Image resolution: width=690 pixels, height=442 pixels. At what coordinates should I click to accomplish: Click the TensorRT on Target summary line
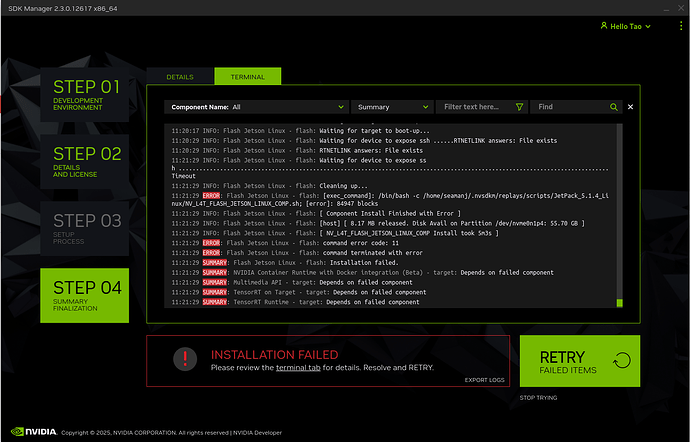[x=299, y=292]
